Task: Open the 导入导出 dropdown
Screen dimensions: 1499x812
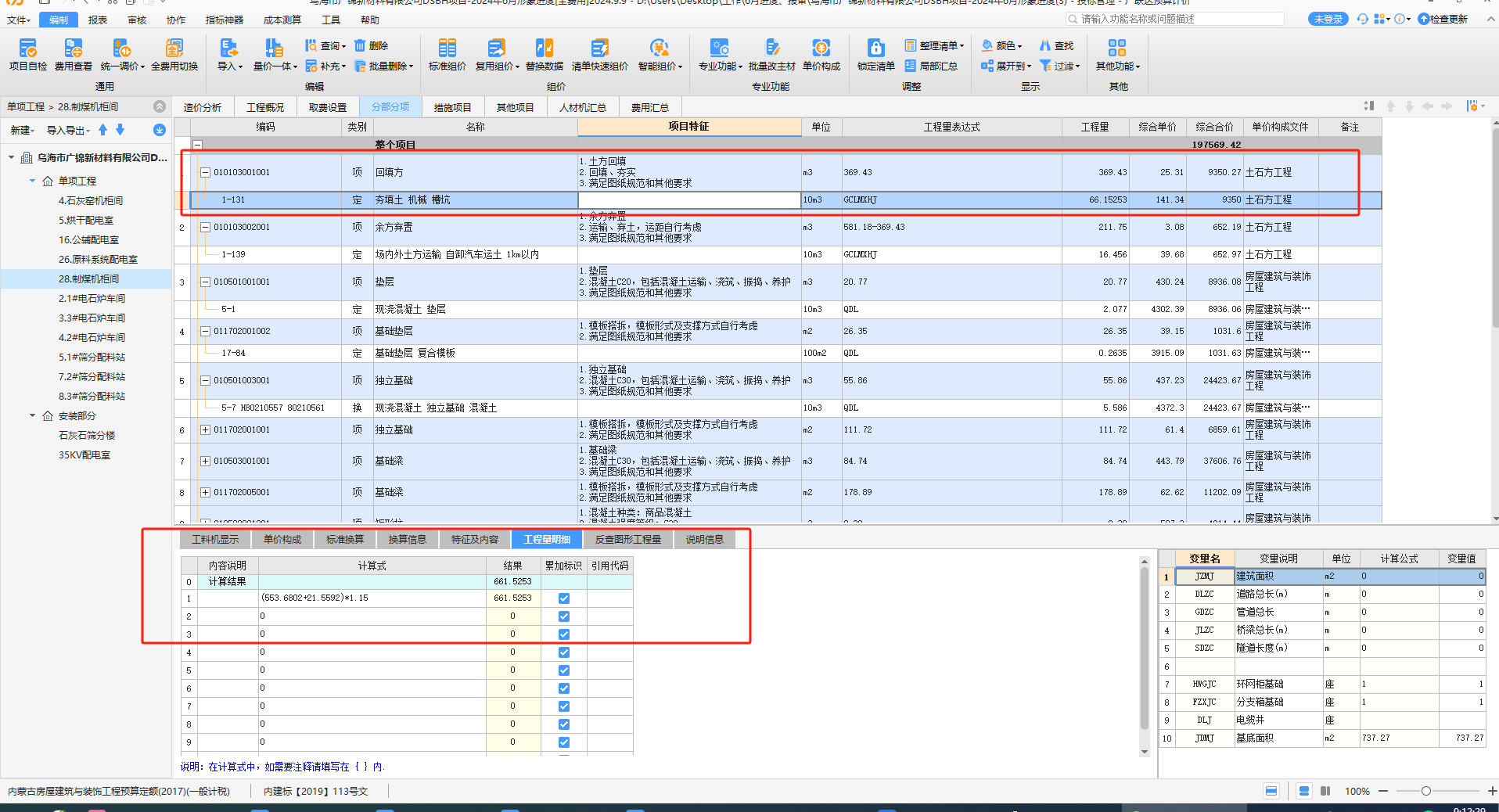Action: [68, 131]
